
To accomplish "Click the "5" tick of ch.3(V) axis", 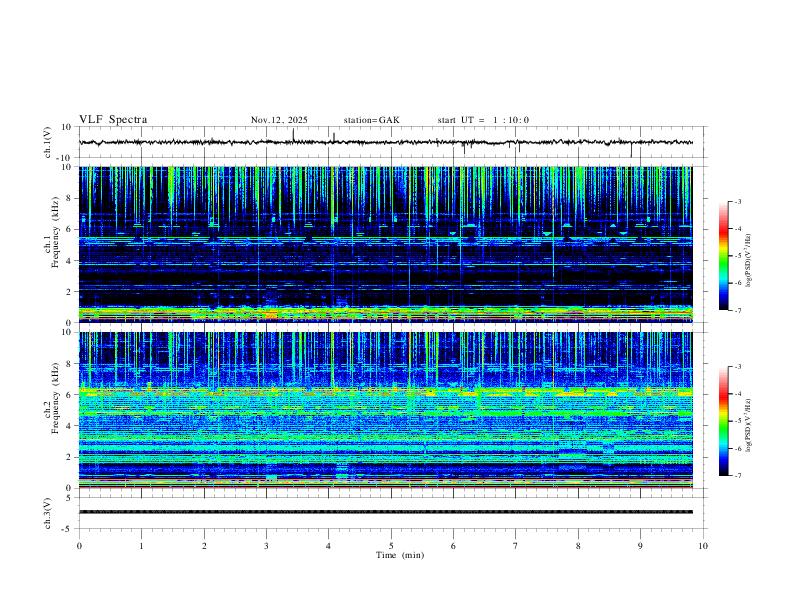I will [69, 498].
